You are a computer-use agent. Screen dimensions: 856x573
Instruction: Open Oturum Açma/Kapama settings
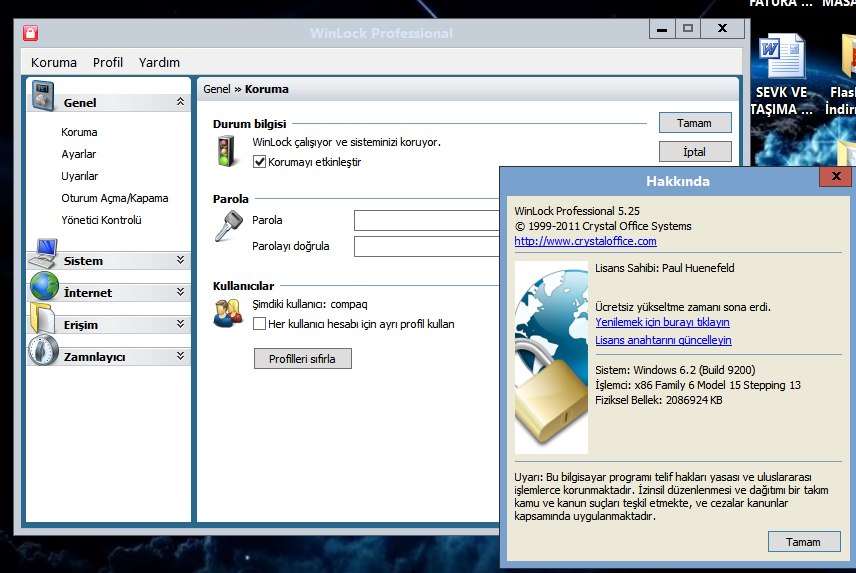115,198
